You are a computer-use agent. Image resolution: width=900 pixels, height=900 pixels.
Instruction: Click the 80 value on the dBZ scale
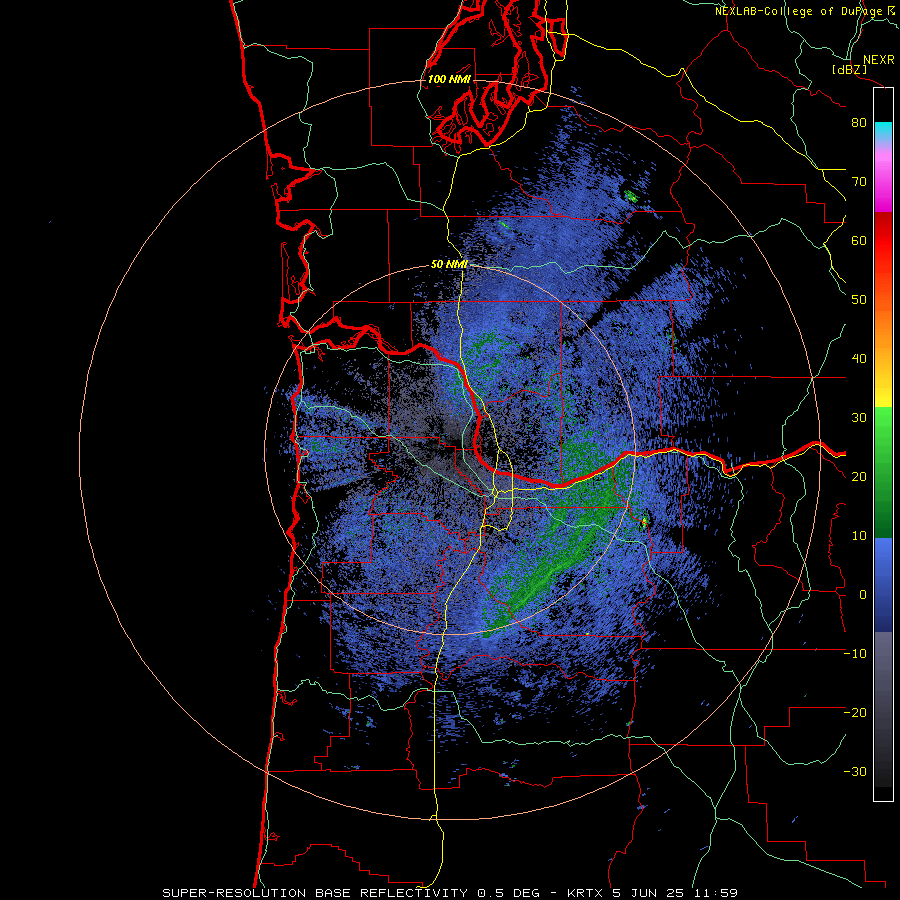859,123
